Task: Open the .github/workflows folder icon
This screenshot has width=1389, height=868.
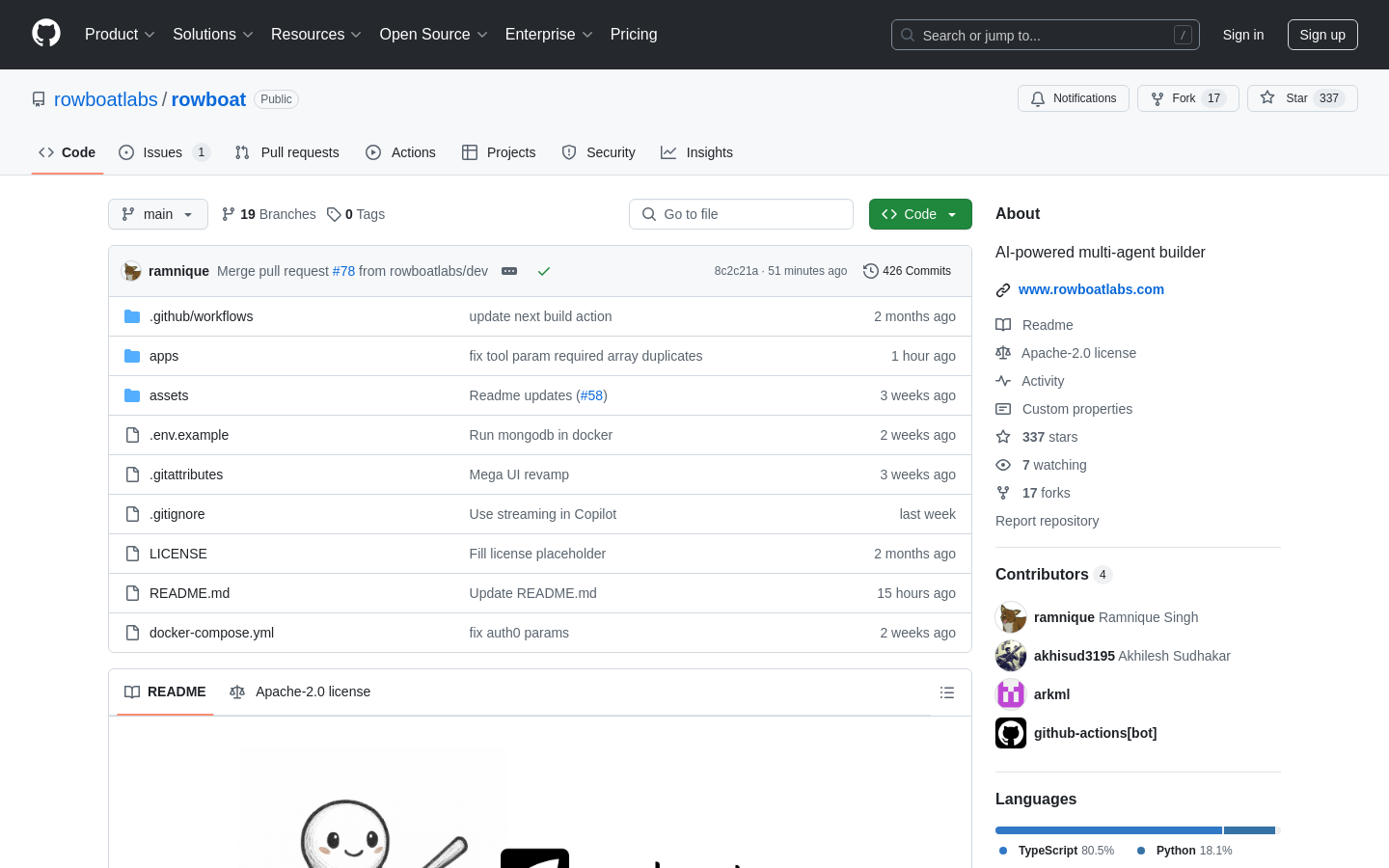Action: point(132,316)
